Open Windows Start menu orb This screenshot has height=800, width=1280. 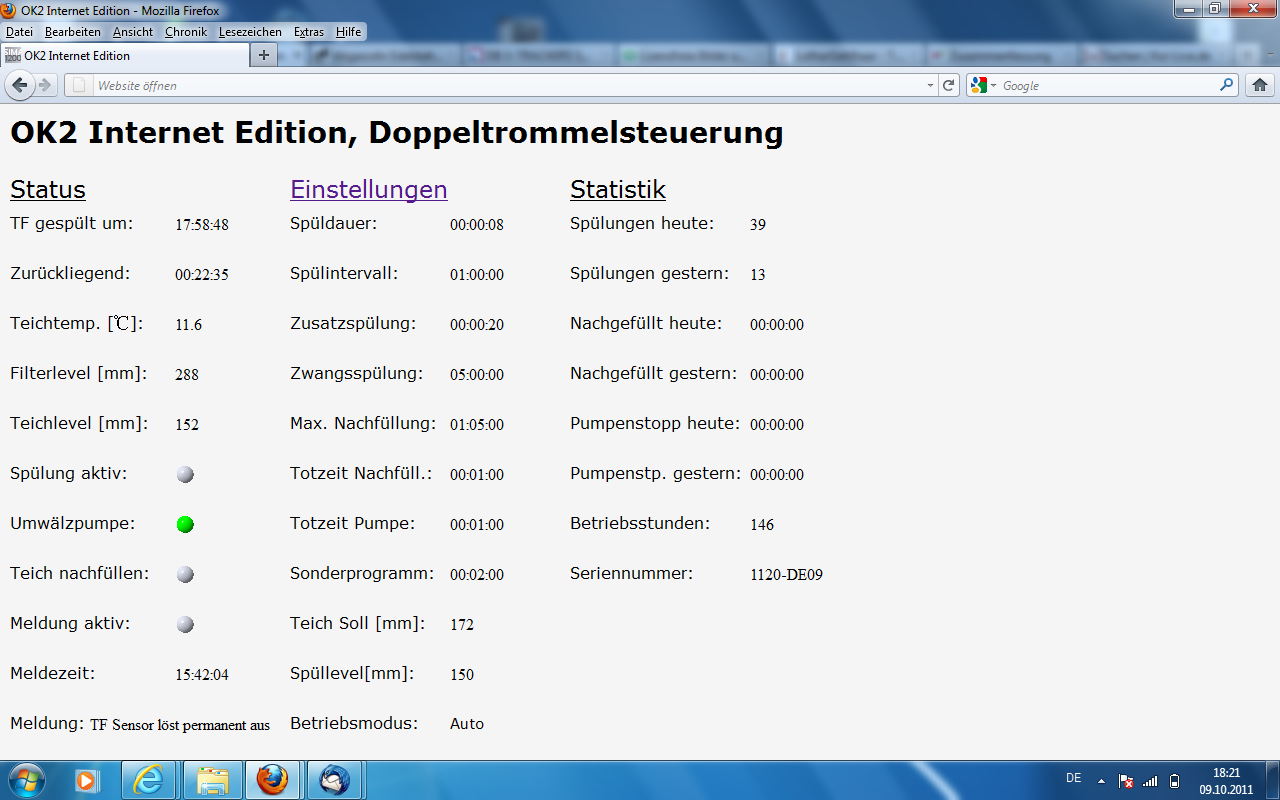pyautogui.click(x=26, y=779)
